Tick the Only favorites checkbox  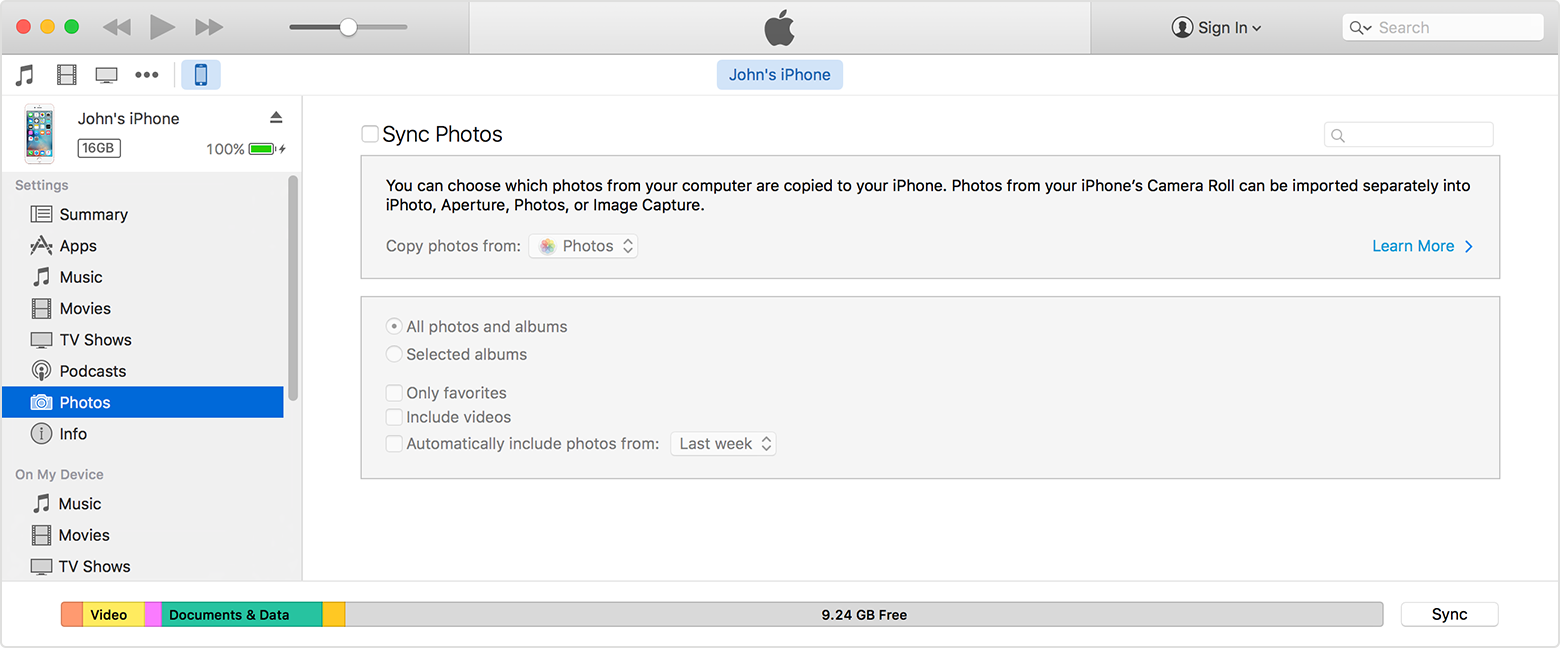[x=394, y=393]
